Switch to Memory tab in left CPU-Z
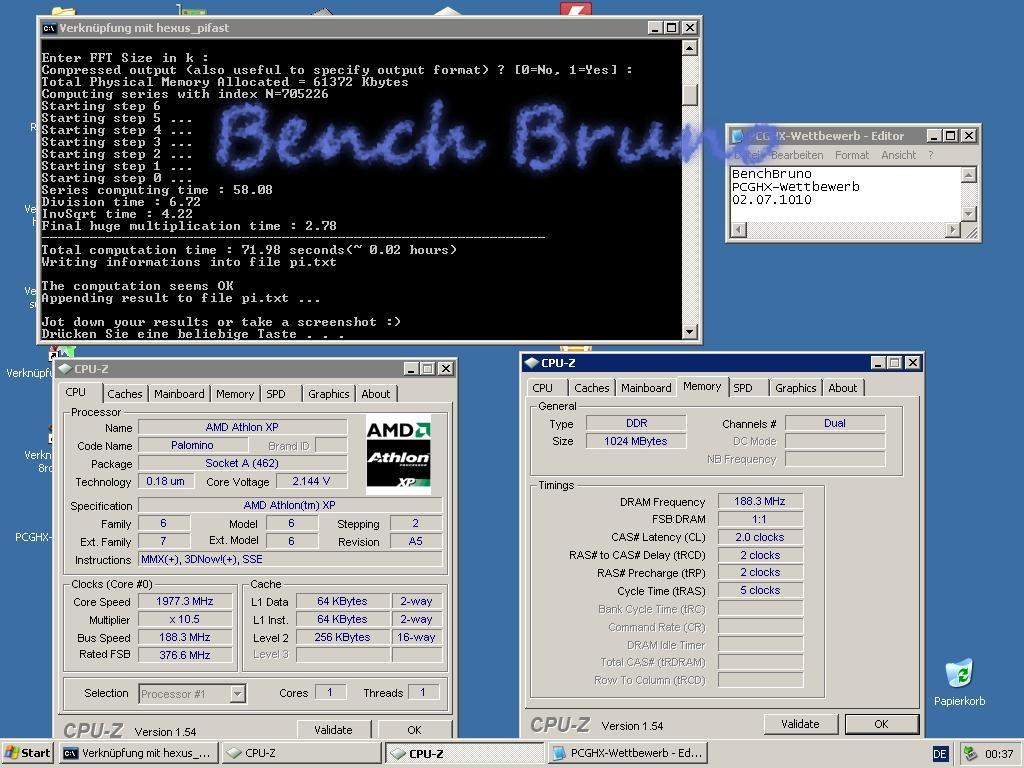 click(x=234, y=394)
